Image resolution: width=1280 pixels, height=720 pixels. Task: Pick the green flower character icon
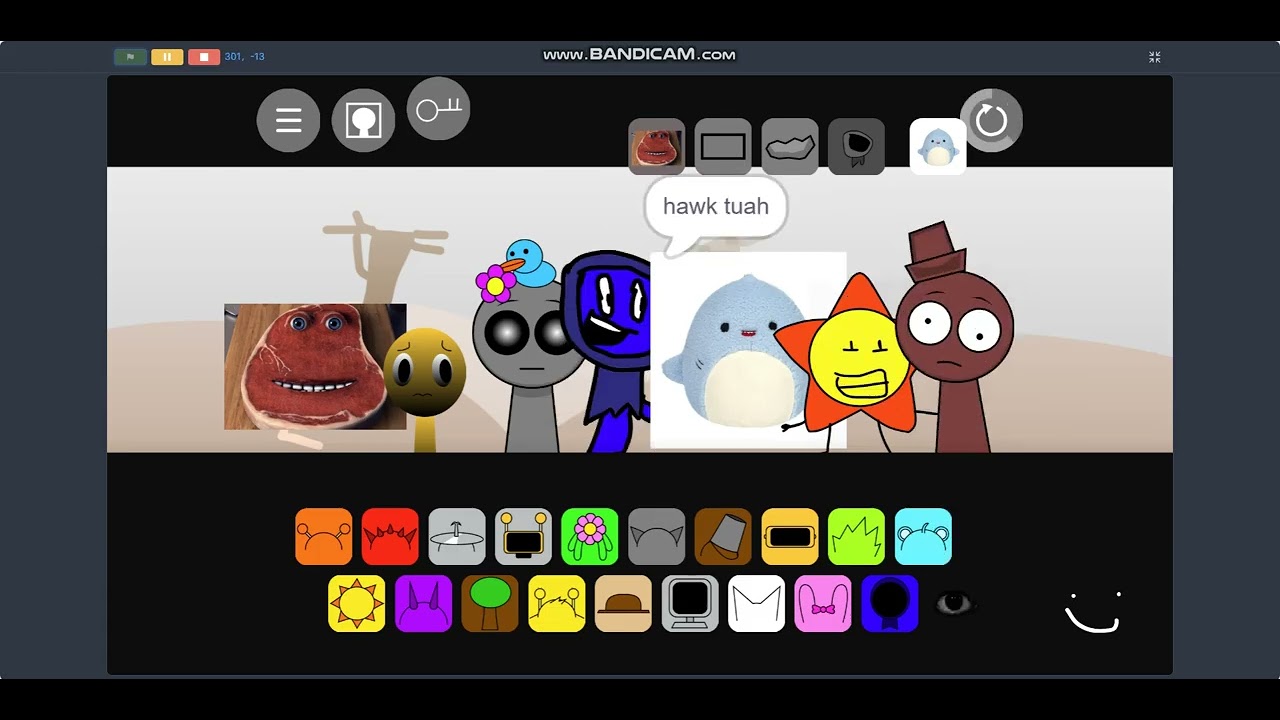pos(590,537)
